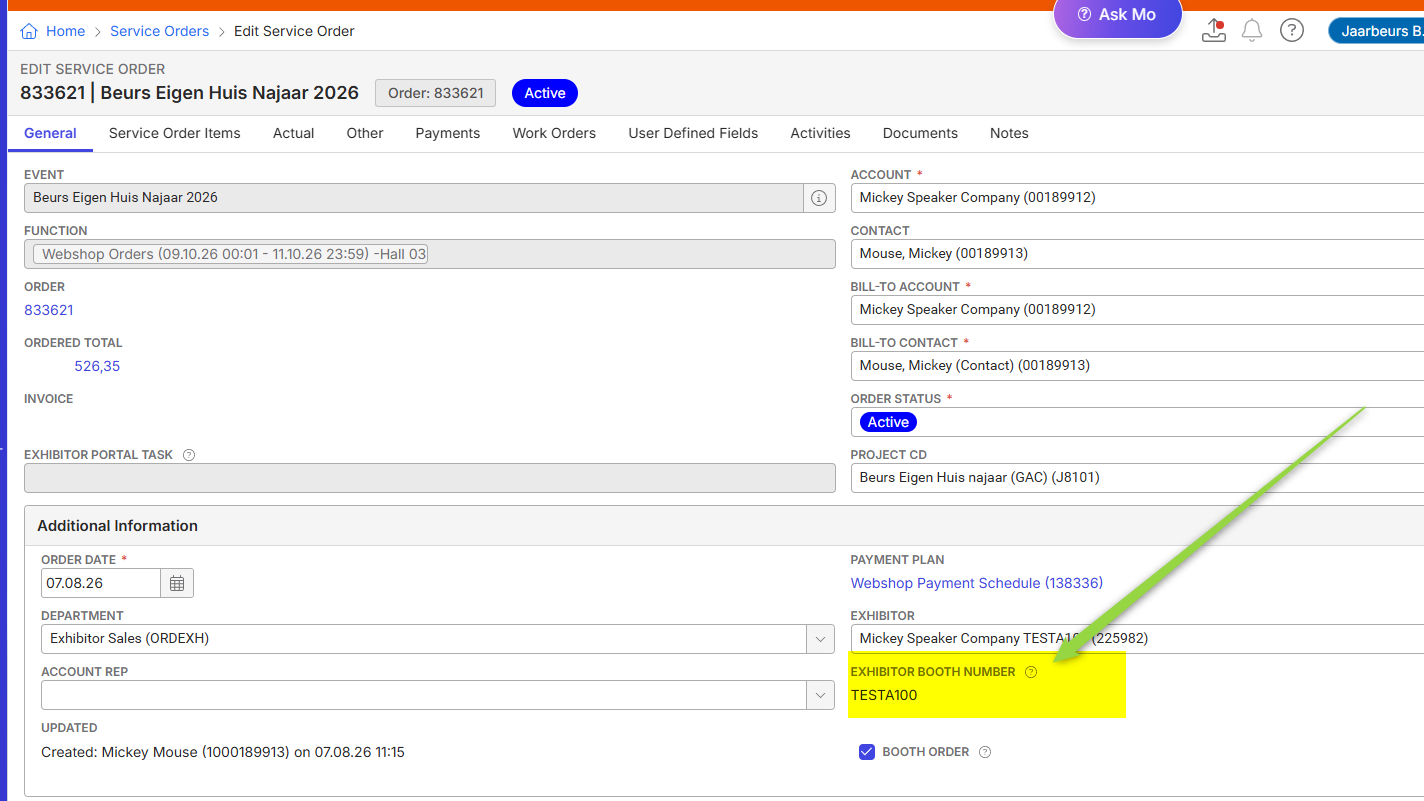Image resolution: width=1424 pixels, height=801 pixels.
Task: Click the info icon beside the Event field
Action: [819, 198]
